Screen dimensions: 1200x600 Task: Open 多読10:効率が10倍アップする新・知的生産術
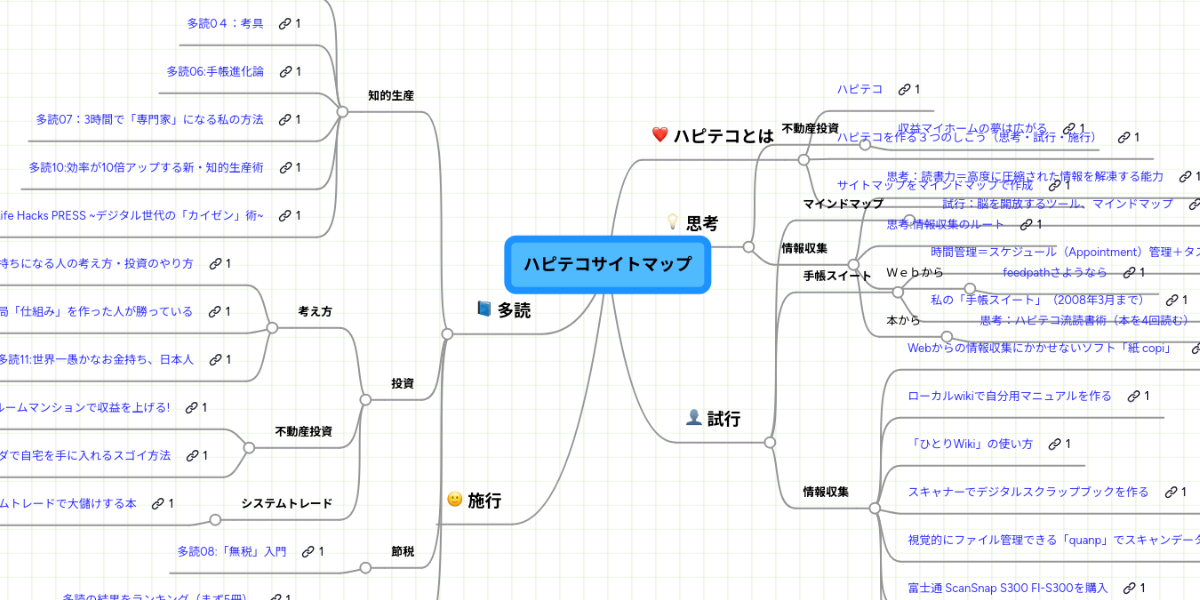pyautogui.click(x=146, y=167)
